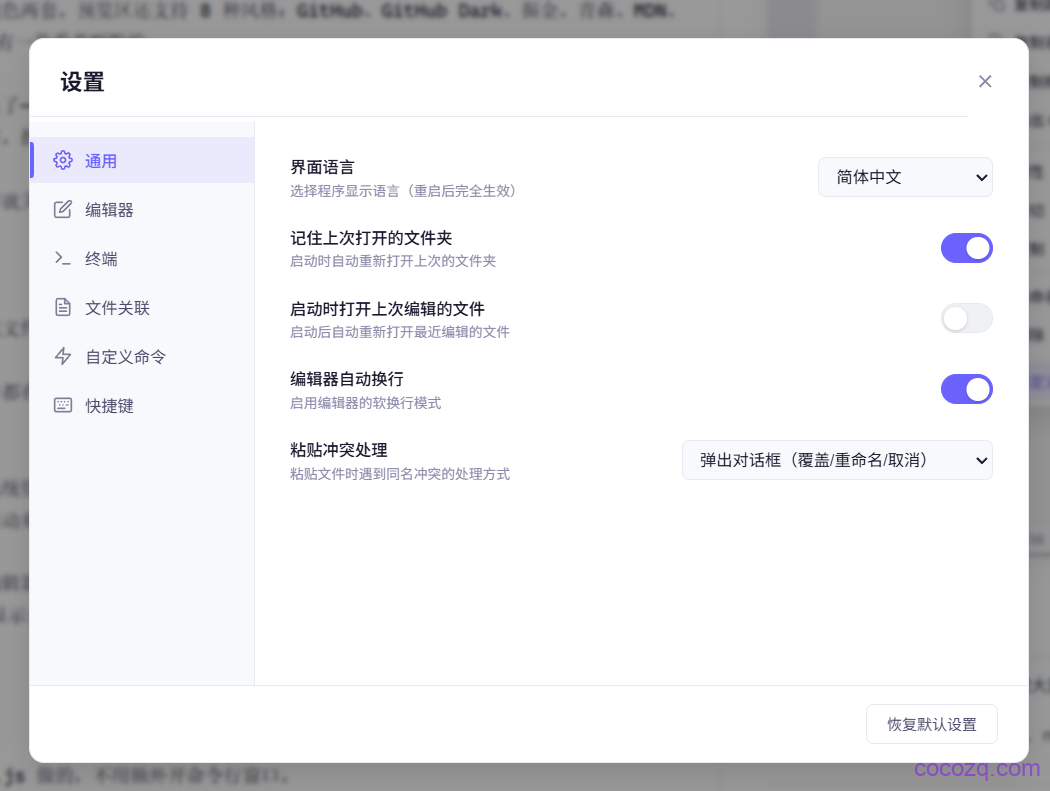The width and height of the screenshot is (1050, 791).
Task: Click the 启动后自动重新打开最近编辑的文件 description
Action: tap(400, 332)
